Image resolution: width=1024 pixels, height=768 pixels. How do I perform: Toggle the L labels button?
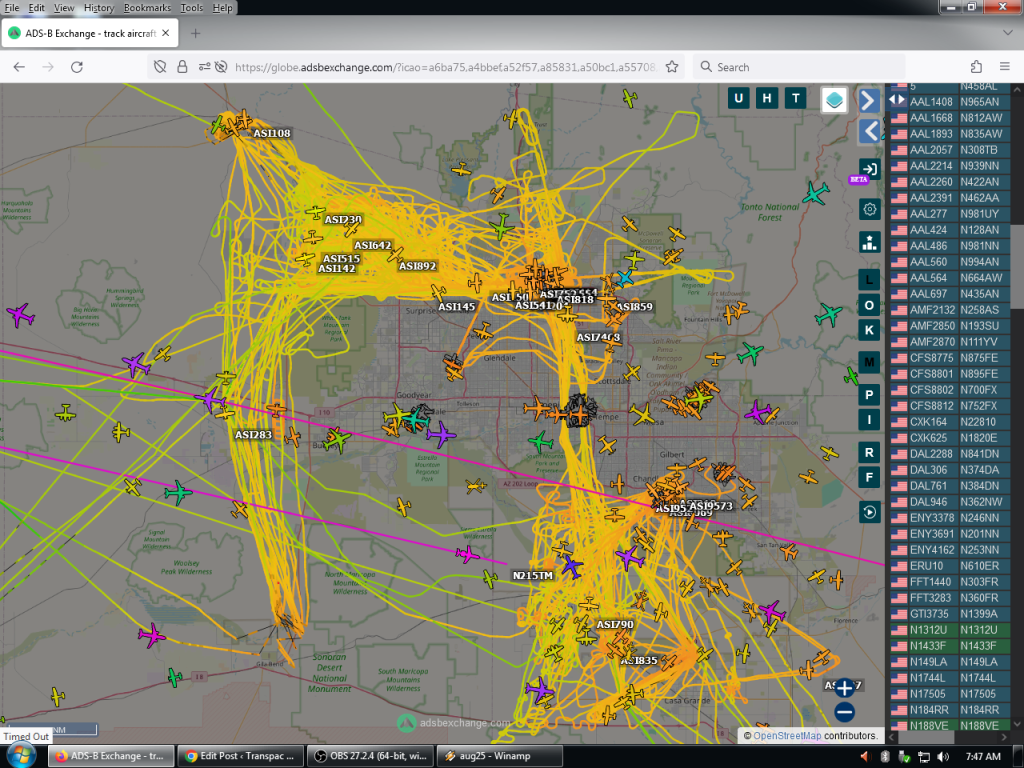coord(869,280)
